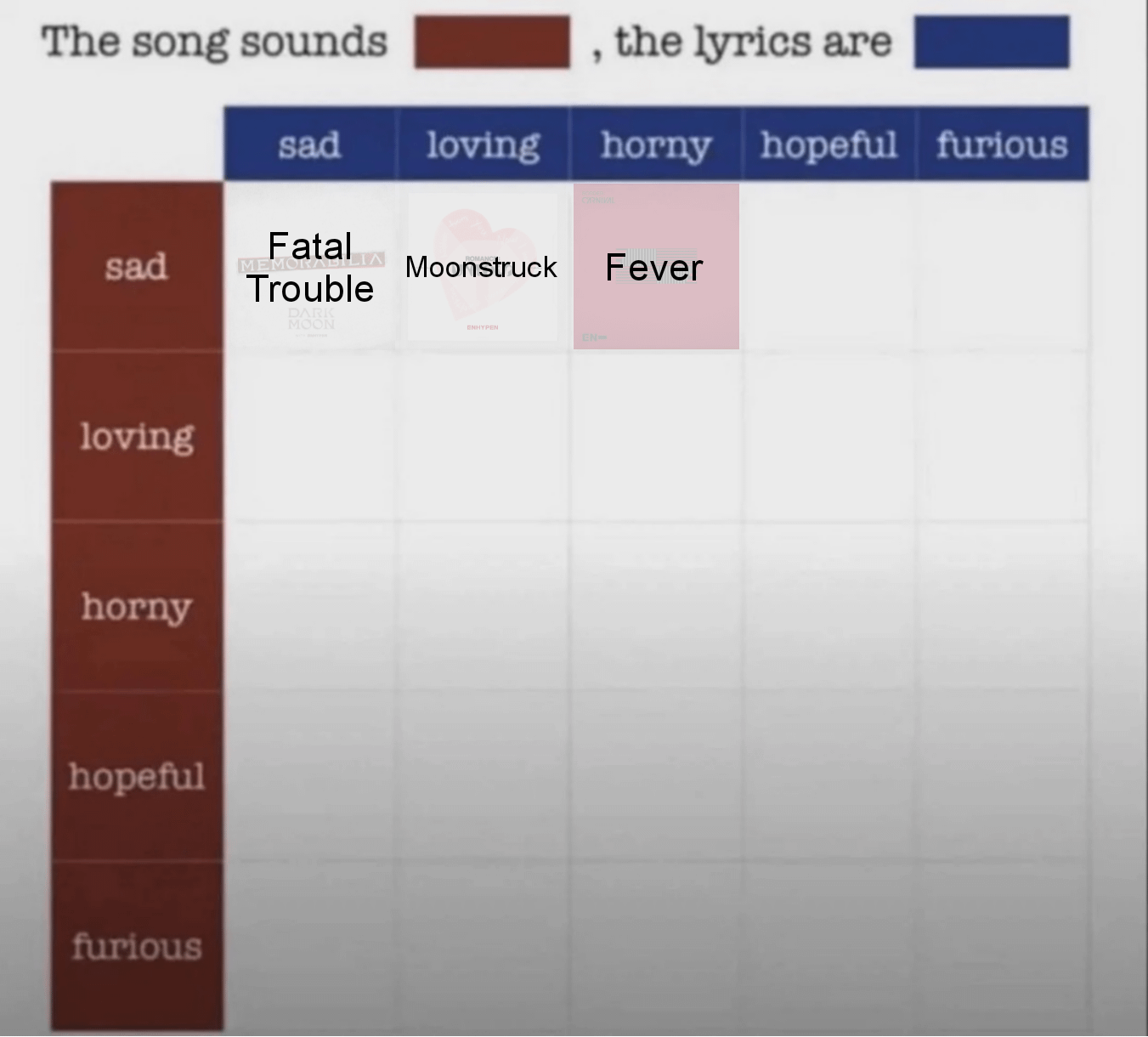Click the blue "horny" column header
The width and height of the screenshot is (1148, 1037).
pyautogui.click(x=656, y=144)
